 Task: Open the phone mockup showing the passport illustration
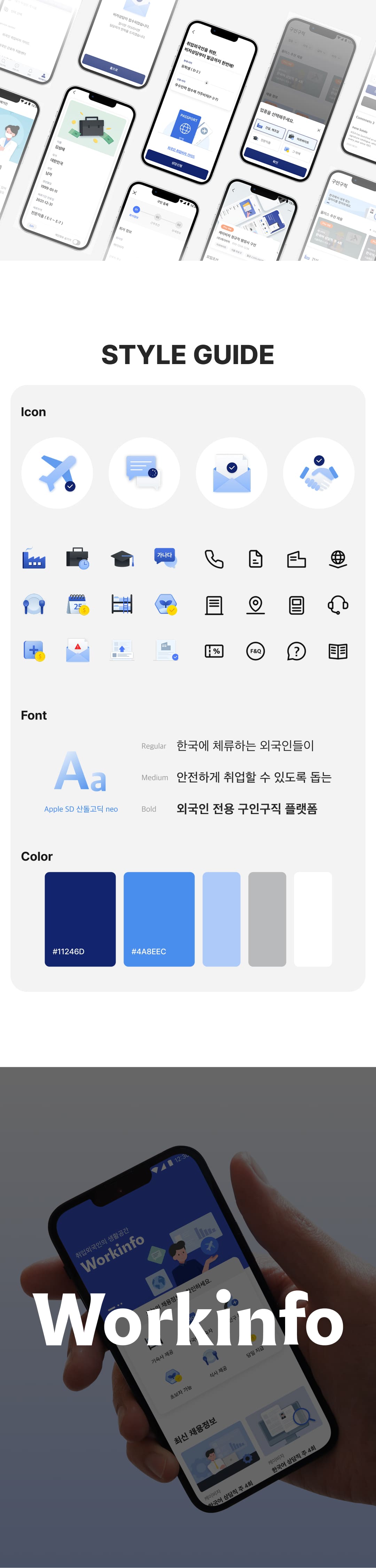(x=200, y=102)
